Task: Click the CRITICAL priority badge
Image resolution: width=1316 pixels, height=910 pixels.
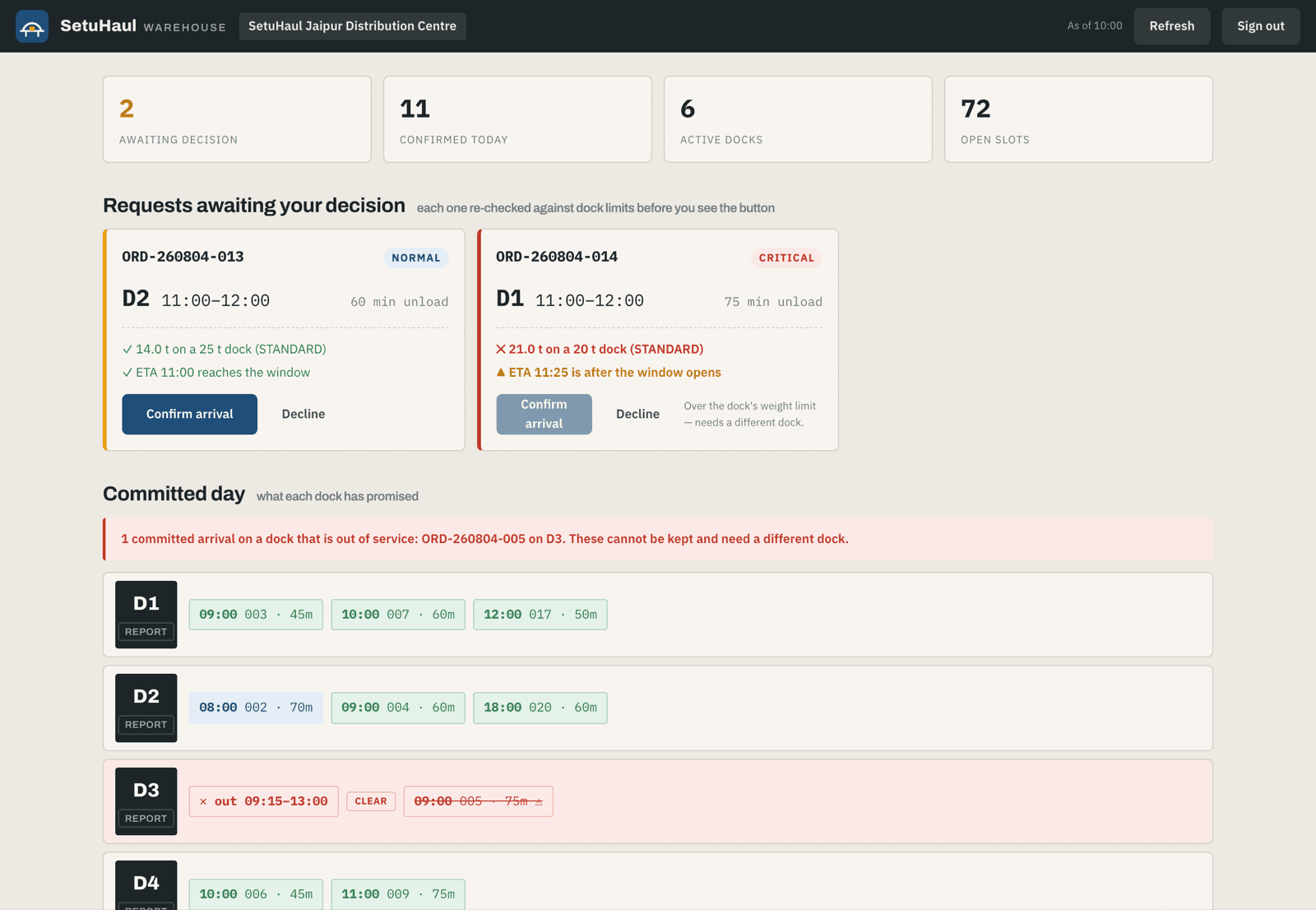Action: click(786, 258)
